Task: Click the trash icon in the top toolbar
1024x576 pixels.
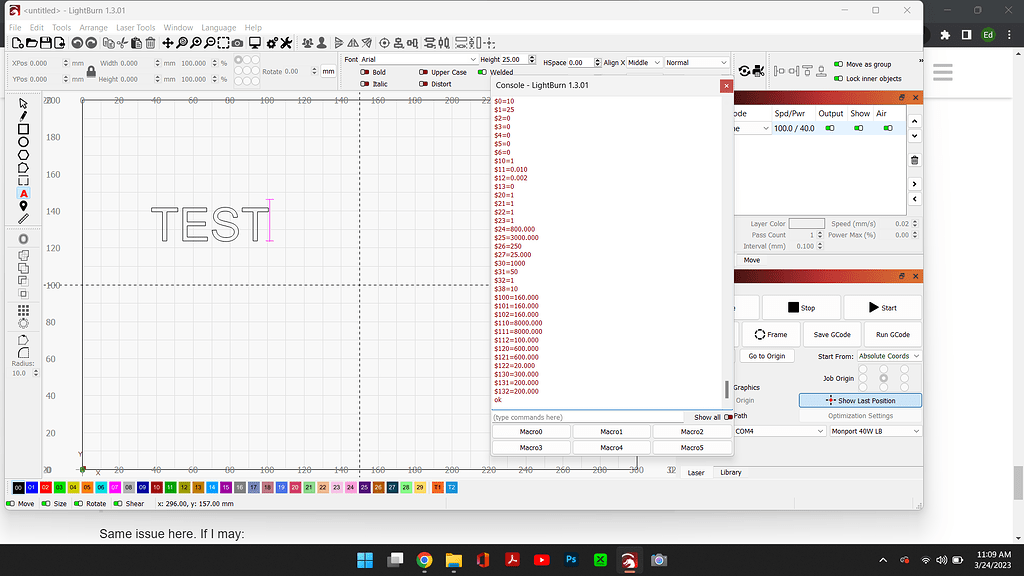Action: pos(150,43)
